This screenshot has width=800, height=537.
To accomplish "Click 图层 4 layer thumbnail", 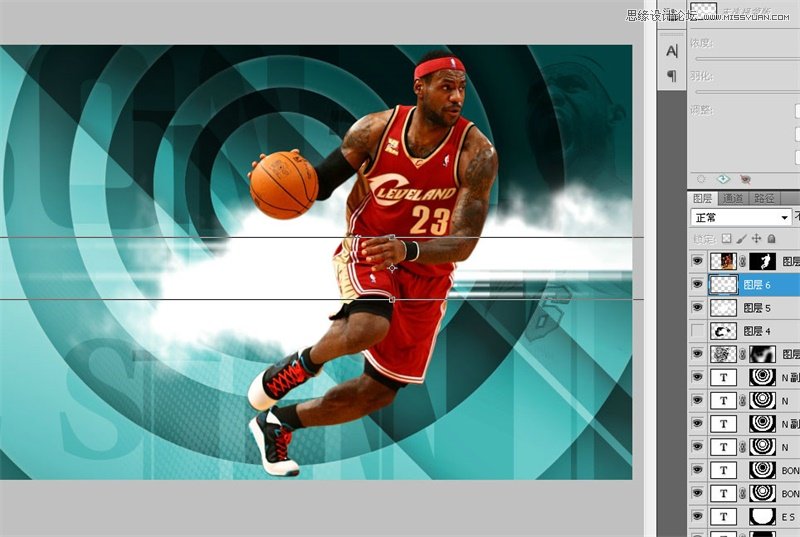I will [x=723, y=331].
